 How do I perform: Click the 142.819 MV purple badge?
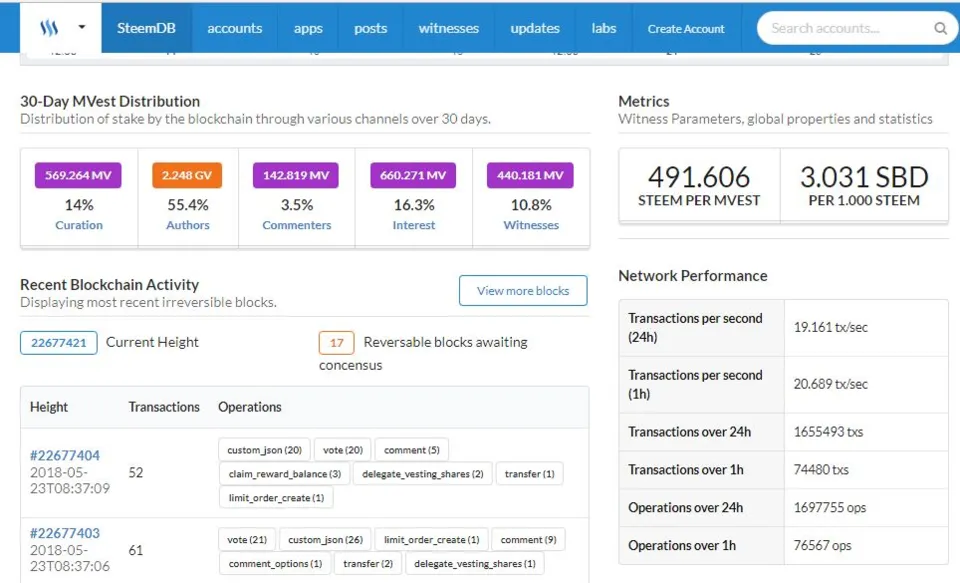click(296, 175)
